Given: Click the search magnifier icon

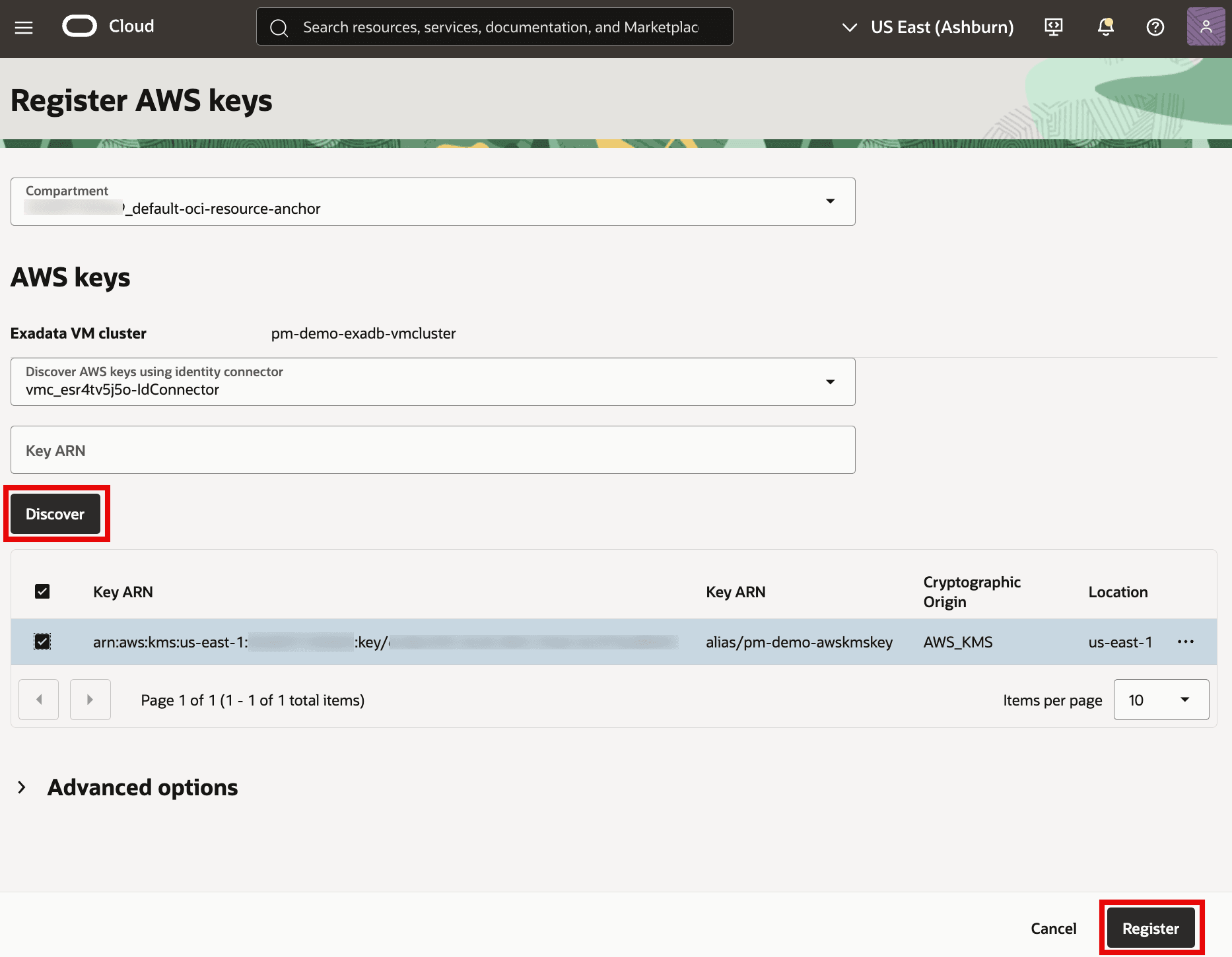Looking at the screenshot, I should tap(279, 27).
